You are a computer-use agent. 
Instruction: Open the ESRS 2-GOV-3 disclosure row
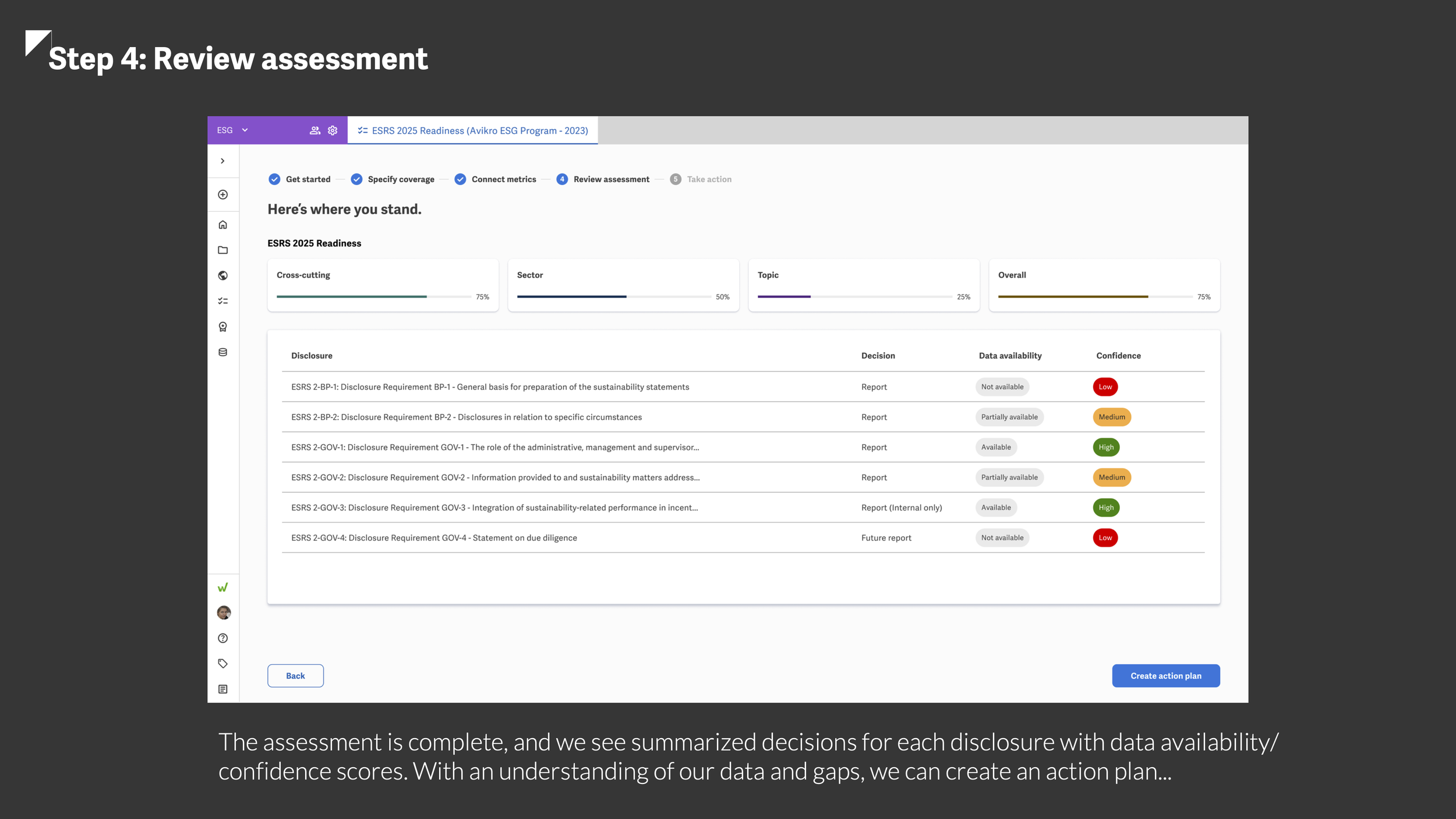pyautogui.click(x=743, y=508)
